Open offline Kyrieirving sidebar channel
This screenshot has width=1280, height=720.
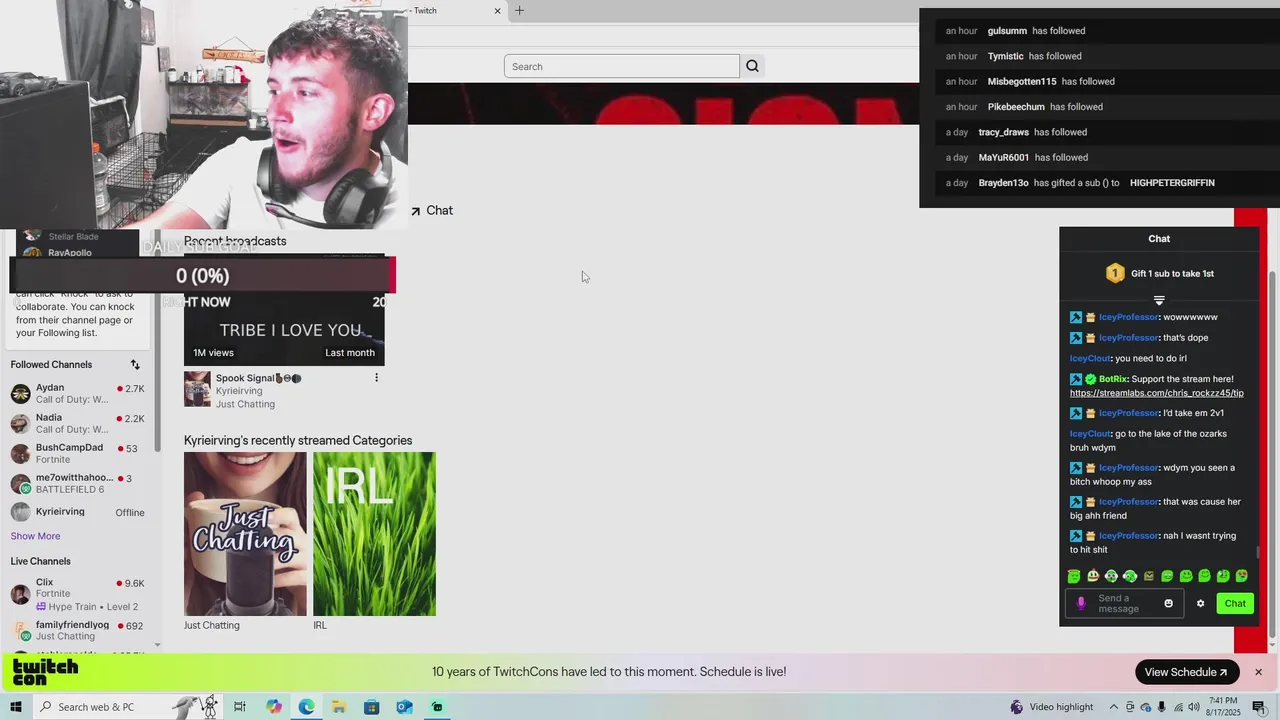pos(77,512)
